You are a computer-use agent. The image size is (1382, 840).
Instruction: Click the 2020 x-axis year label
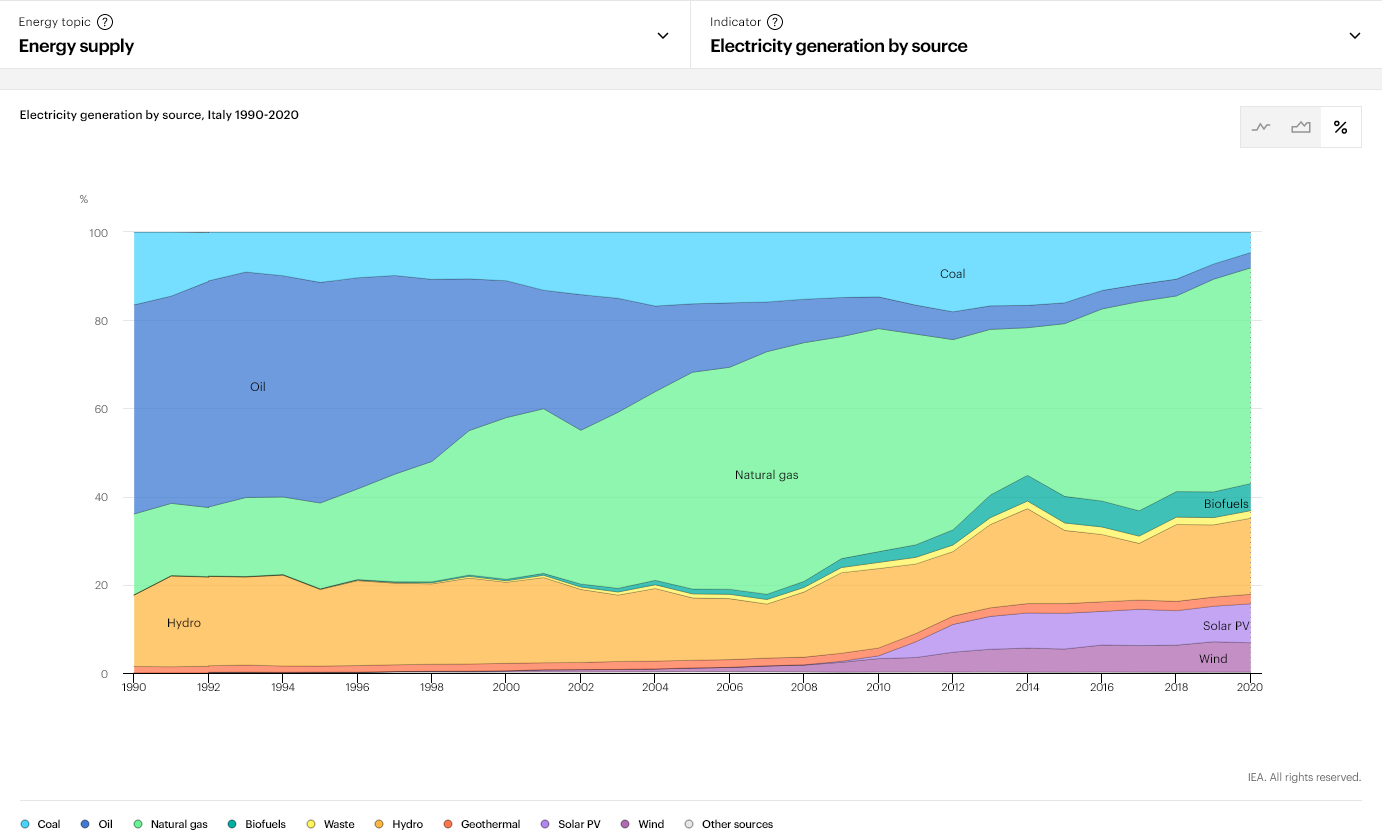click(x=1250, y=688)
